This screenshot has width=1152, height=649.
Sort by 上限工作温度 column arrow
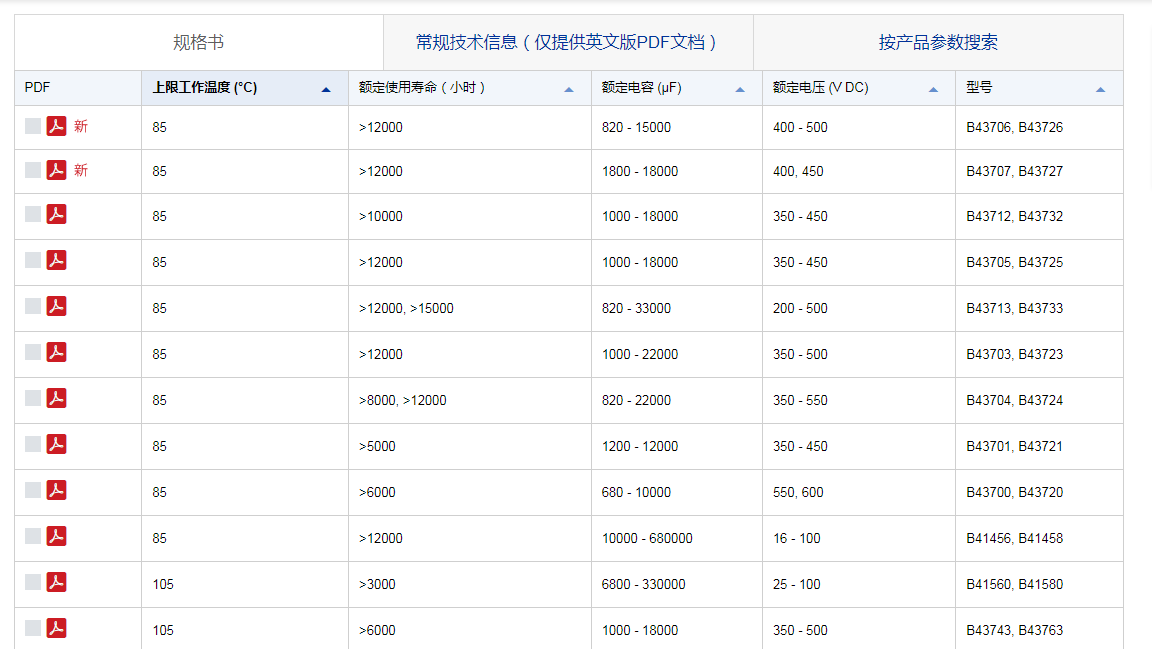pos(326,89)
